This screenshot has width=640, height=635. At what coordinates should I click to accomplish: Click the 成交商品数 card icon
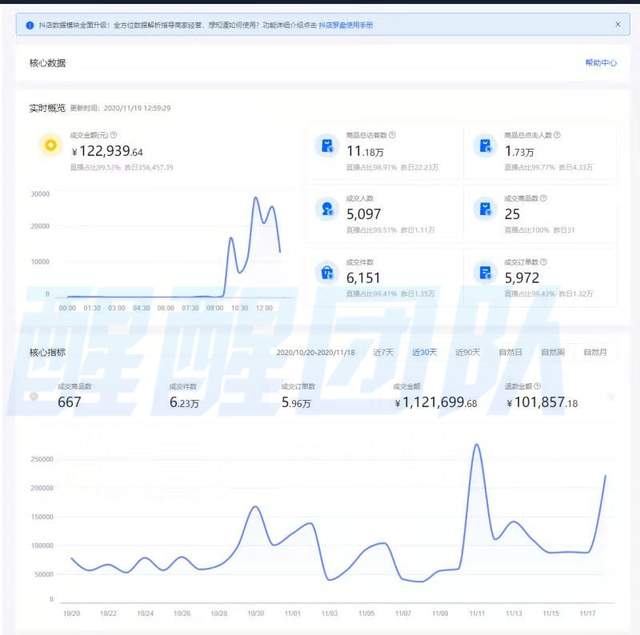pos(485,208)
